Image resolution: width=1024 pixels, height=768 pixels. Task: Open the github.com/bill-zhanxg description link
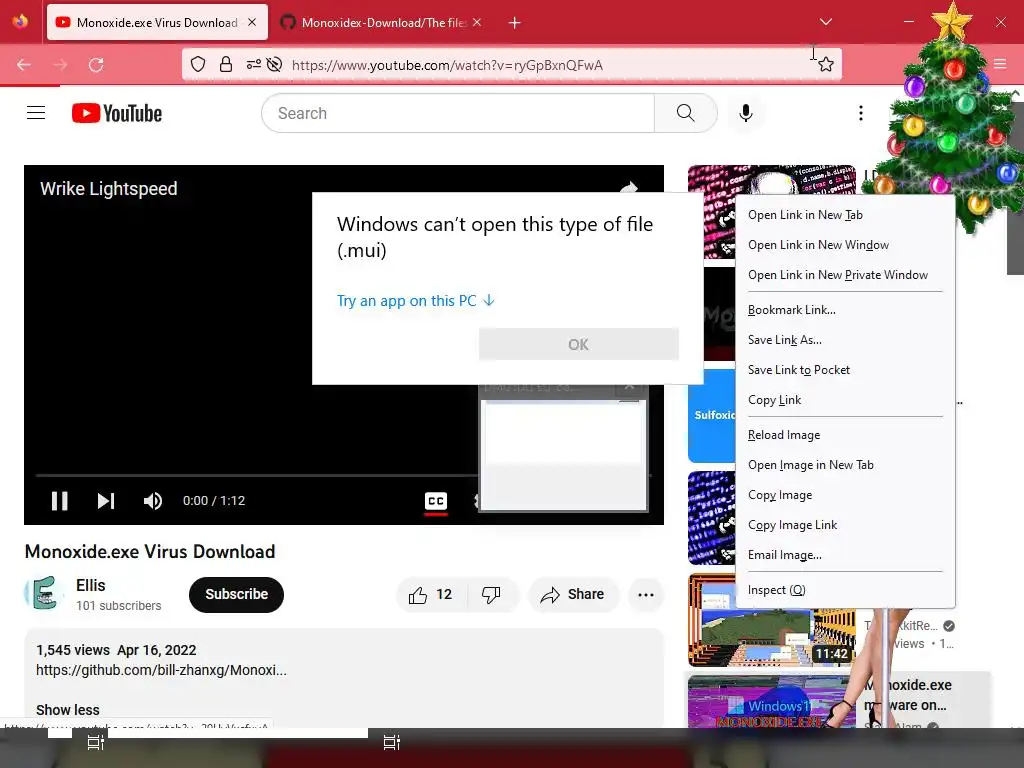161,670
